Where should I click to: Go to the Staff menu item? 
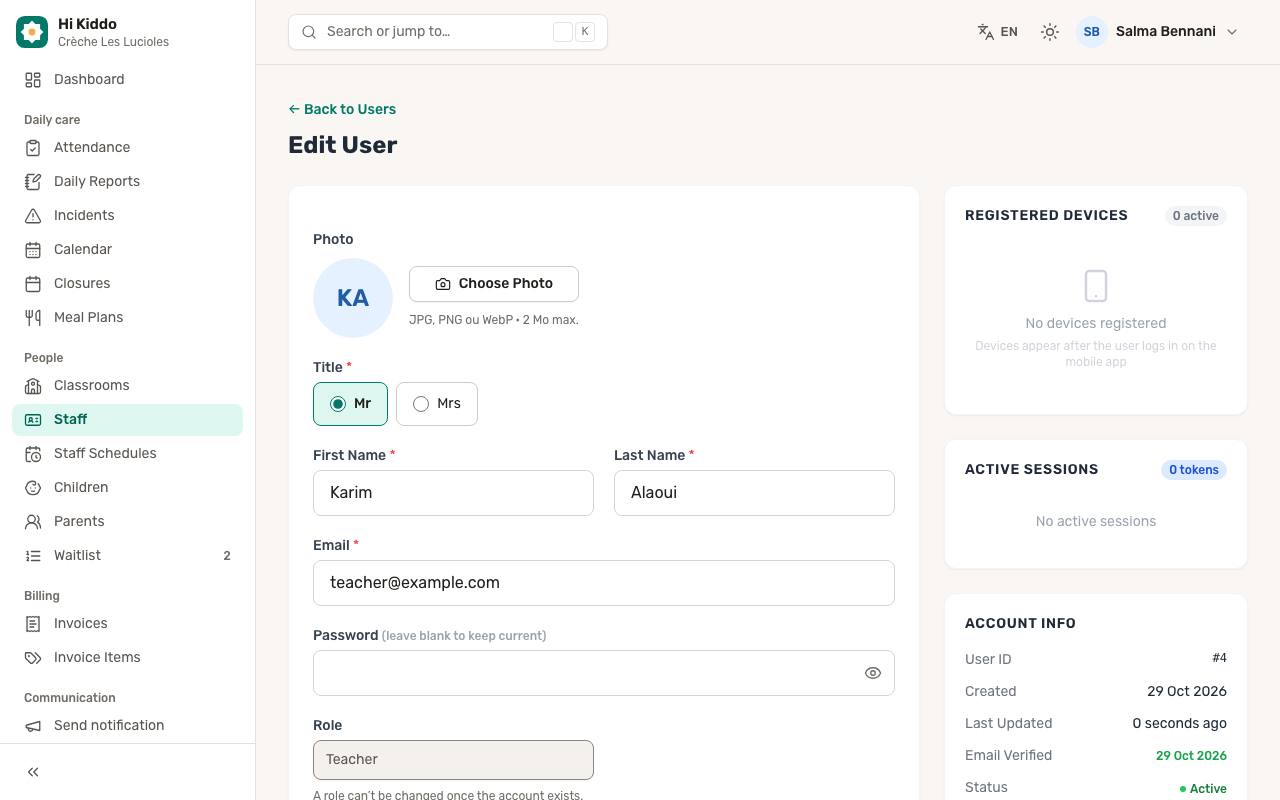coord(127,420)
